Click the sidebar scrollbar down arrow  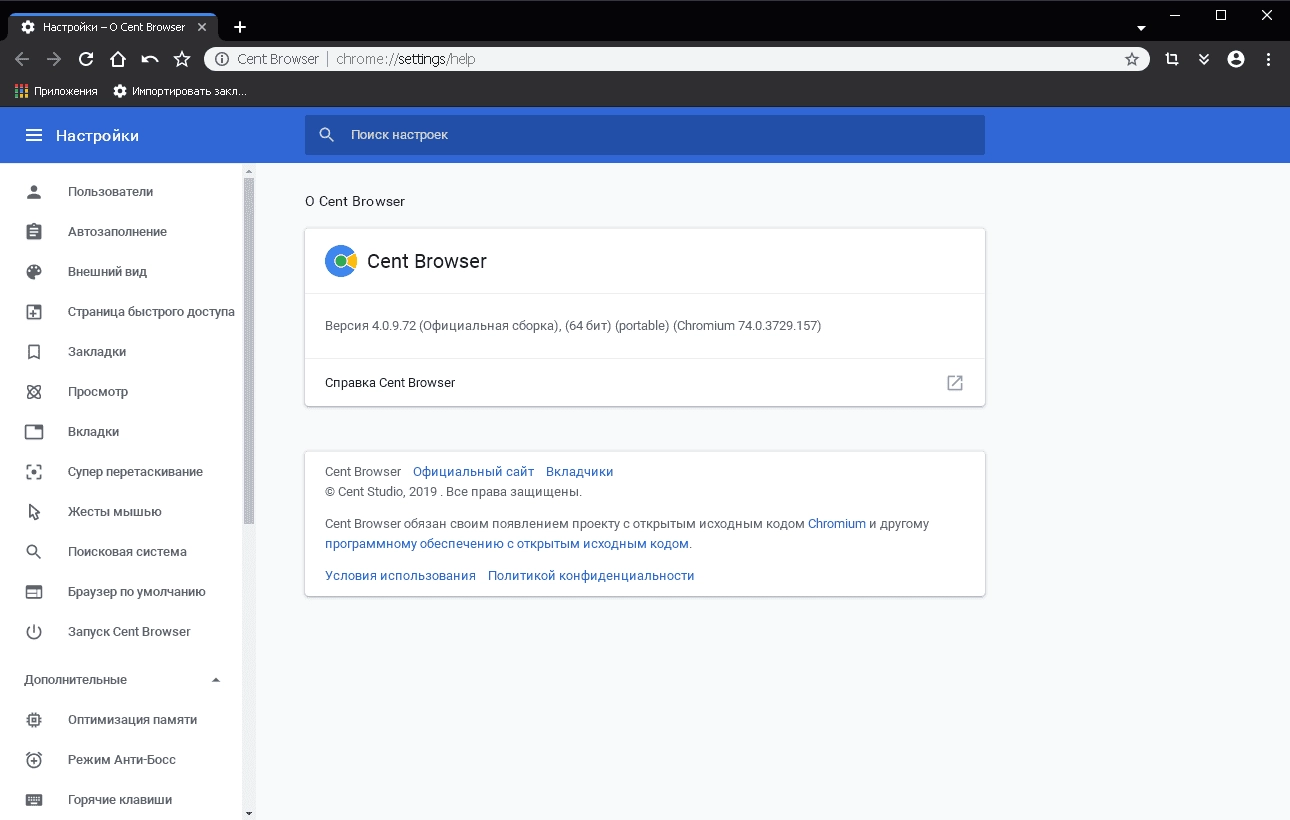pyautogui.click(x=249, y=813)
